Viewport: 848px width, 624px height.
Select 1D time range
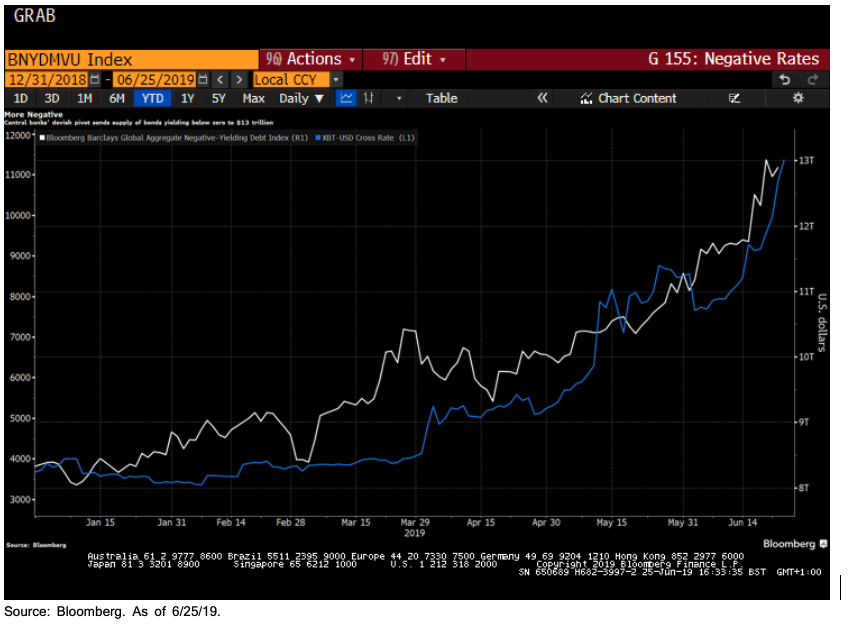coord(21,98)
